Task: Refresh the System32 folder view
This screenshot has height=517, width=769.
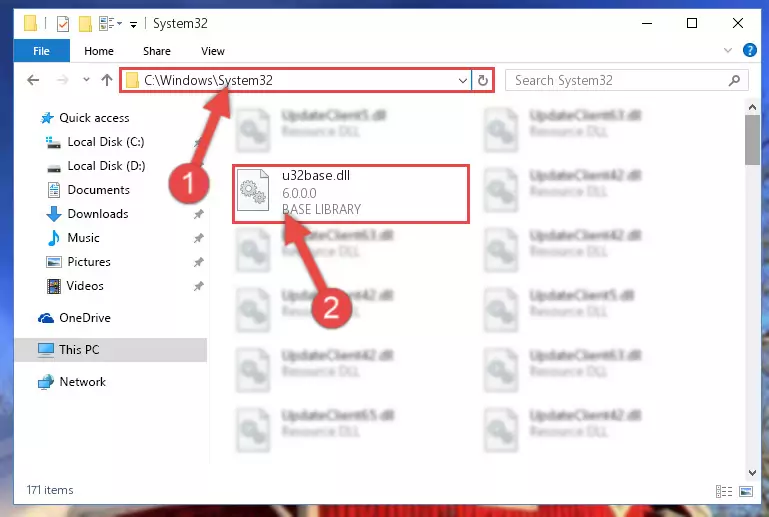Action: (x=483, y=80)
